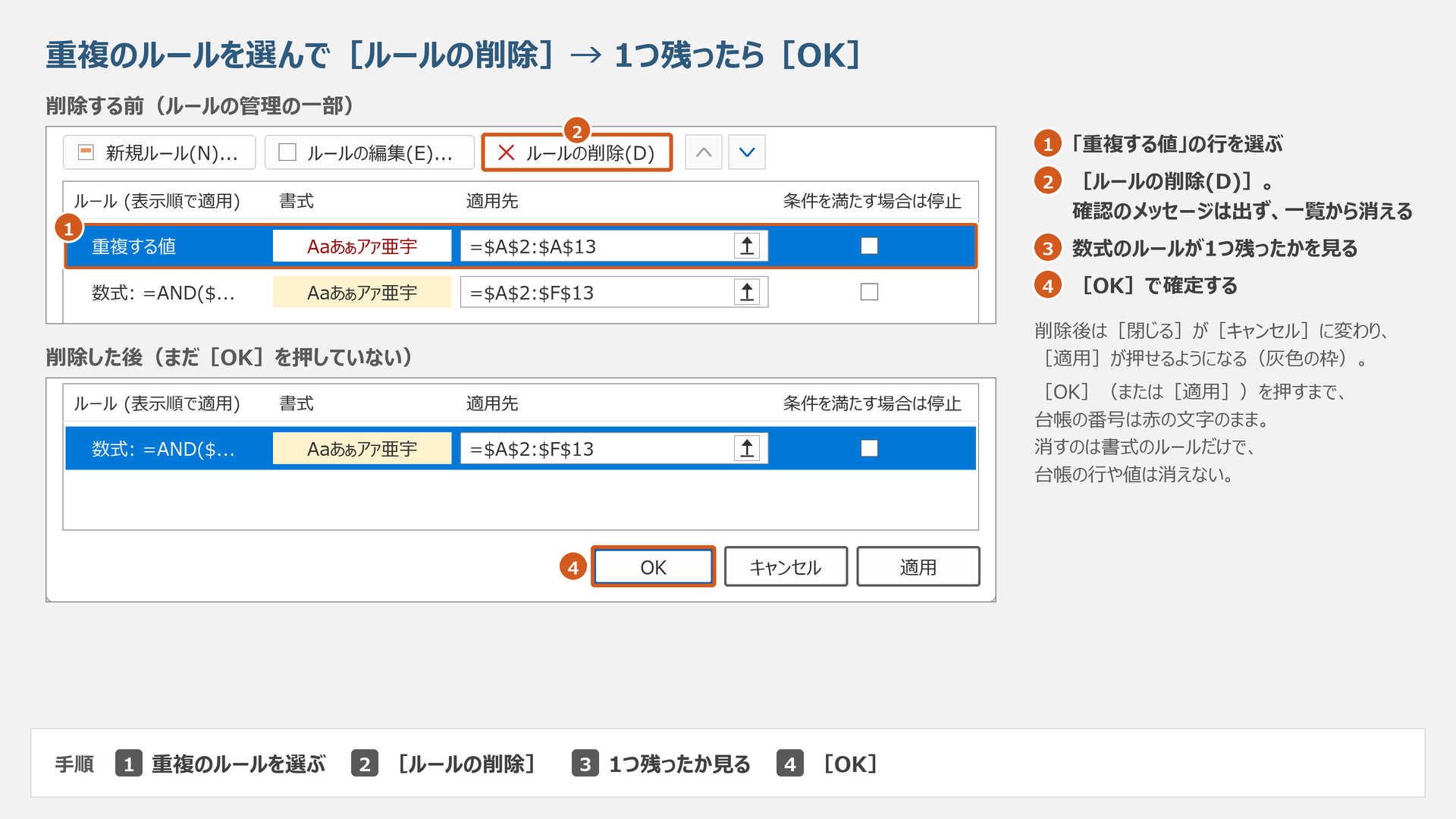The width and height of the screenshot is (1456, 819).
Task: Select the 重複する値 rule row
Action: (521, 246)
